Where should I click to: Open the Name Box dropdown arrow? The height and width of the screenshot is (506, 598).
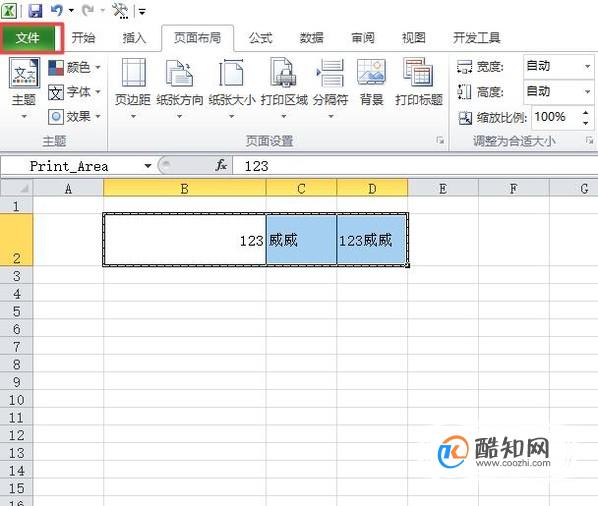(x=148, y=166)
